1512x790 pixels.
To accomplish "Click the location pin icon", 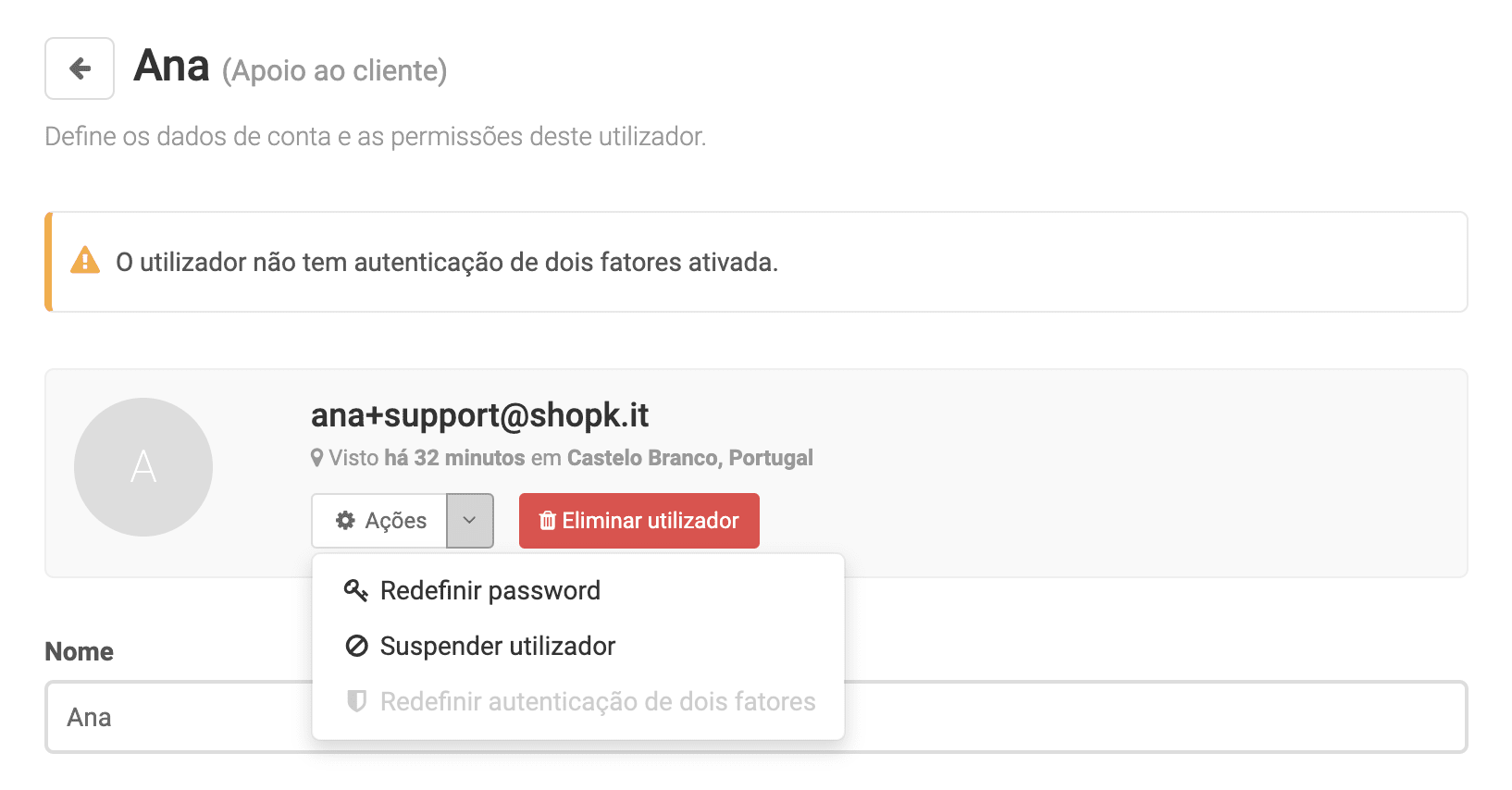I will 317,458.
